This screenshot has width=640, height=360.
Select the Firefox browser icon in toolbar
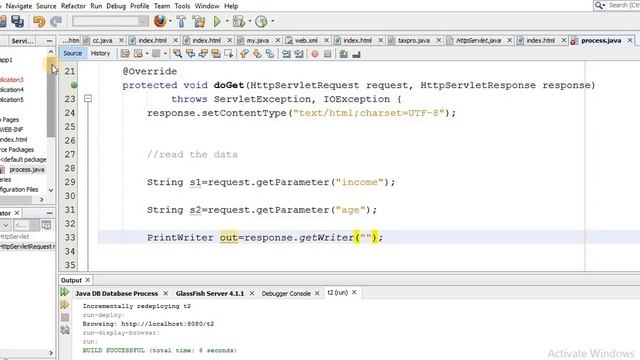pyautogui.click(x=160, y=21)
